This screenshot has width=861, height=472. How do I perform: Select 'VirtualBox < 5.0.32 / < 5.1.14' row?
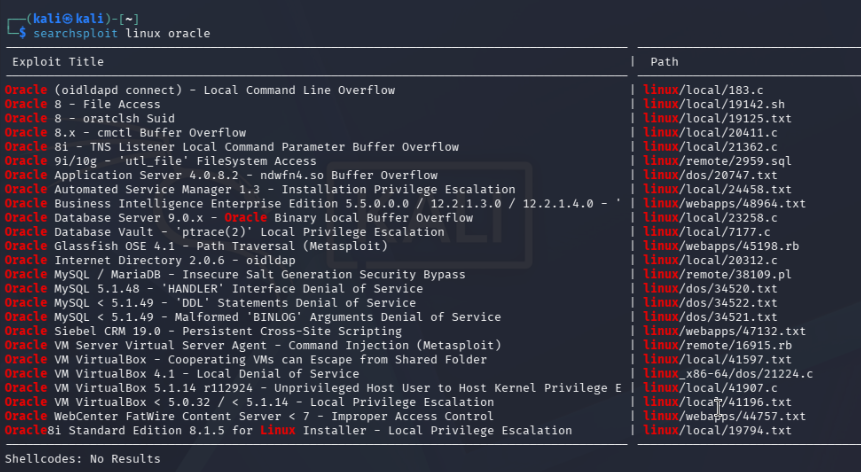click(250, 402)
